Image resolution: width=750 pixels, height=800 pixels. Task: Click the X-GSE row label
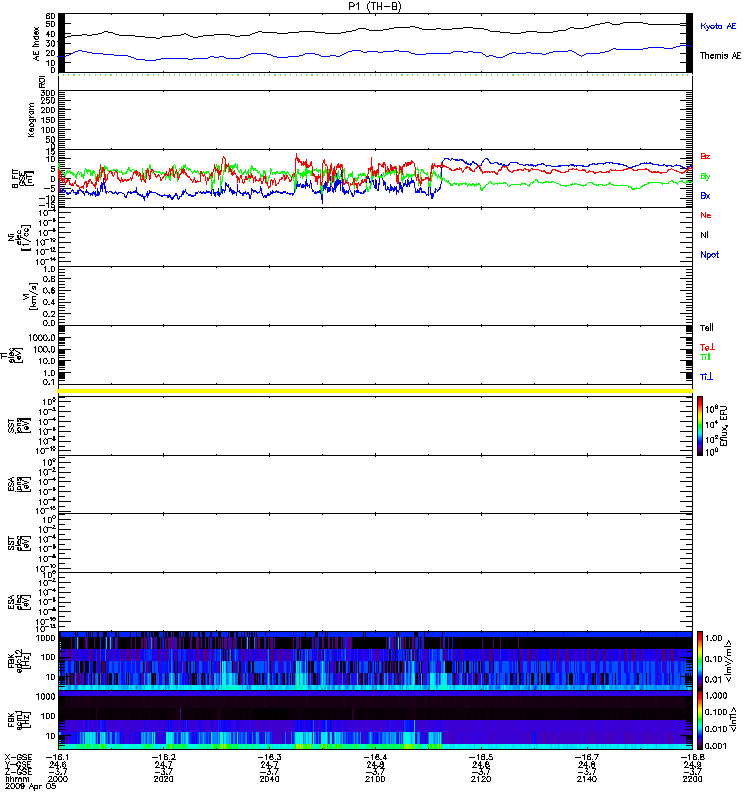point(18,758)
